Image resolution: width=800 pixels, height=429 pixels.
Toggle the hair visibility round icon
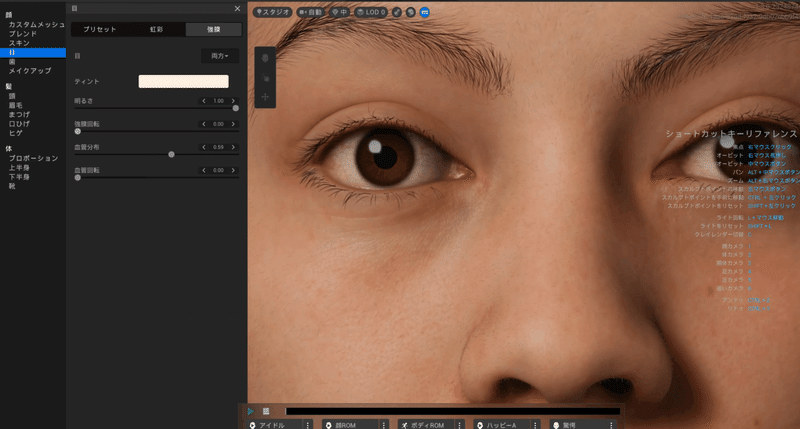[397, 12]
